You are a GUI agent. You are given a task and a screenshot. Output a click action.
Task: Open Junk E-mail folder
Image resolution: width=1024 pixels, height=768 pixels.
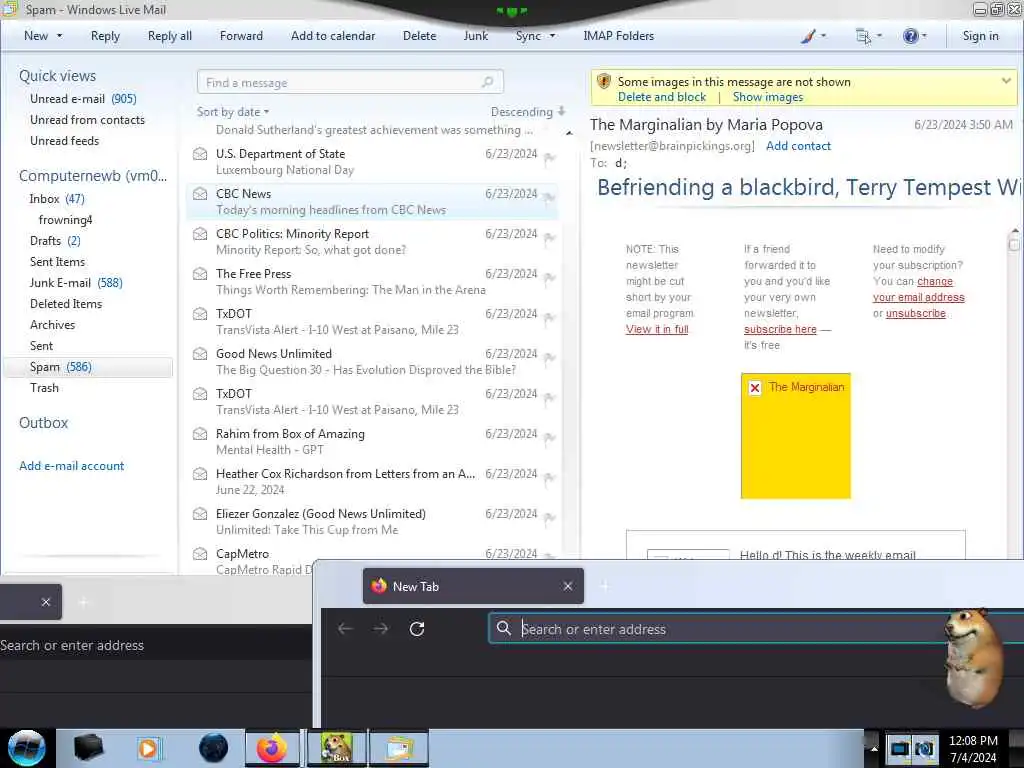[76, 283]
